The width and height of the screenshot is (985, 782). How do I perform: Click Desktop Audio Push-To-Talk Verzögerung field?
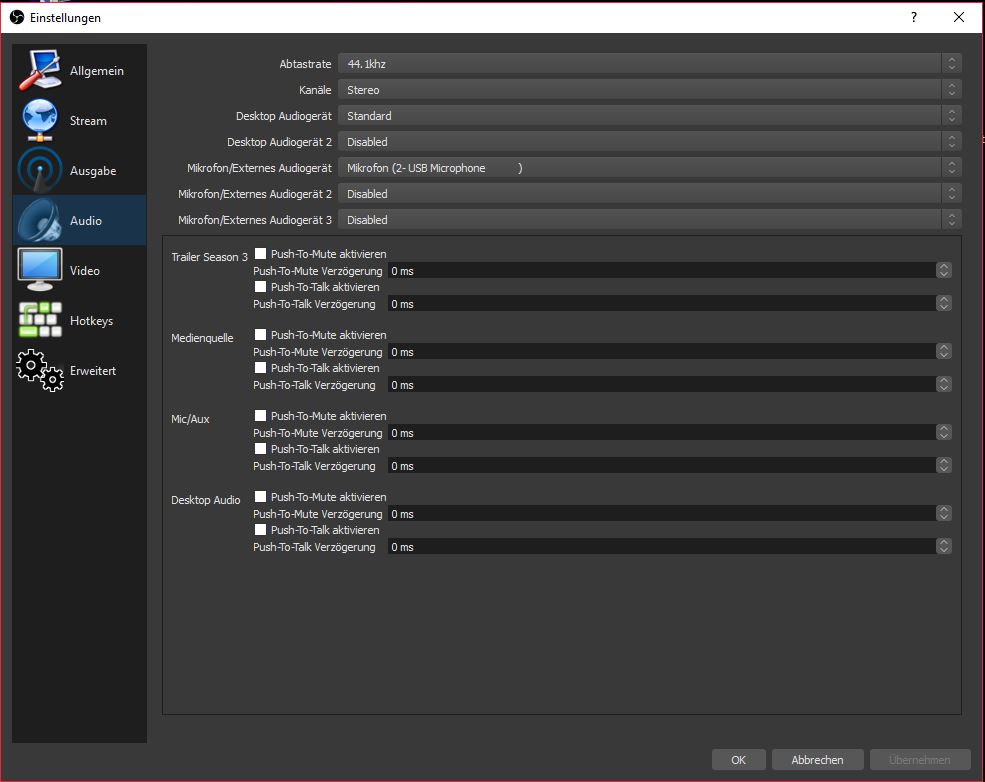click(x=660, y=547)
